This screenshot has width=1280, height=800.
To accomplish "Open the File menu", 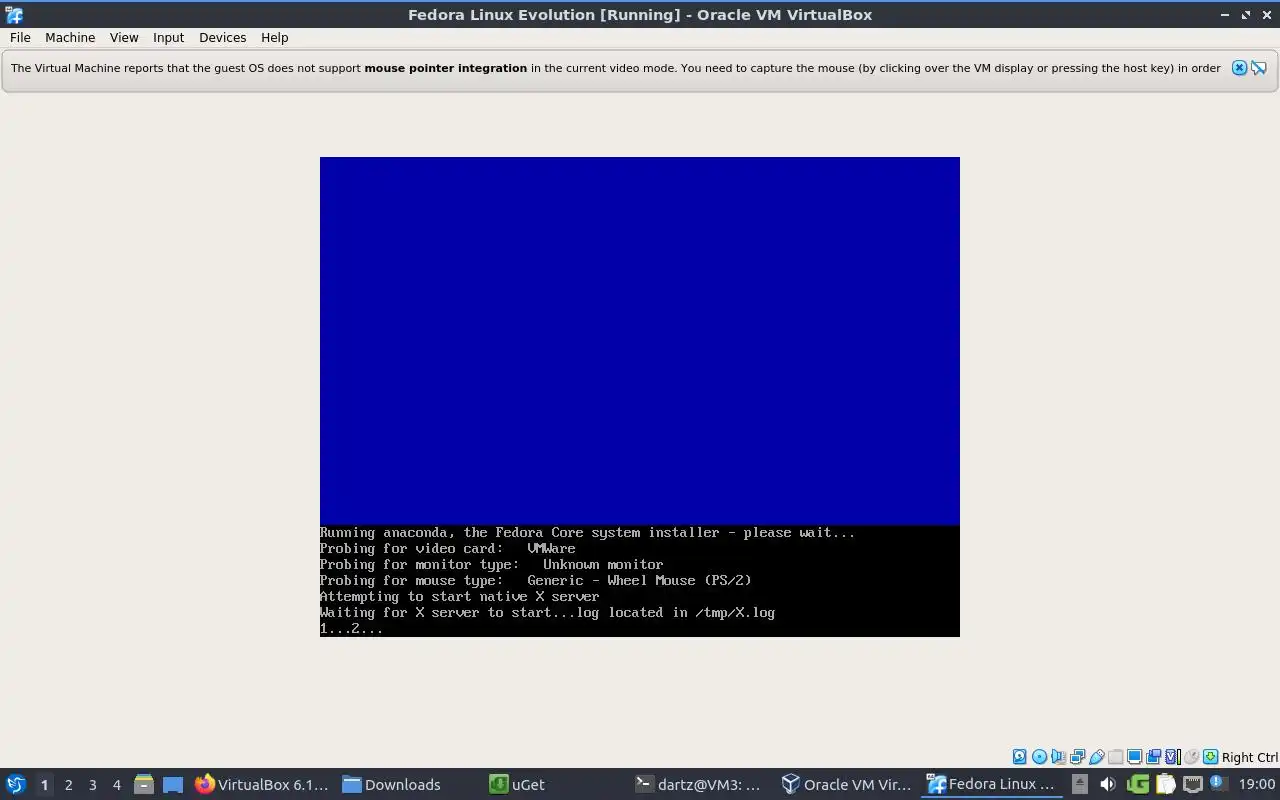I will [x=20, y=37].
